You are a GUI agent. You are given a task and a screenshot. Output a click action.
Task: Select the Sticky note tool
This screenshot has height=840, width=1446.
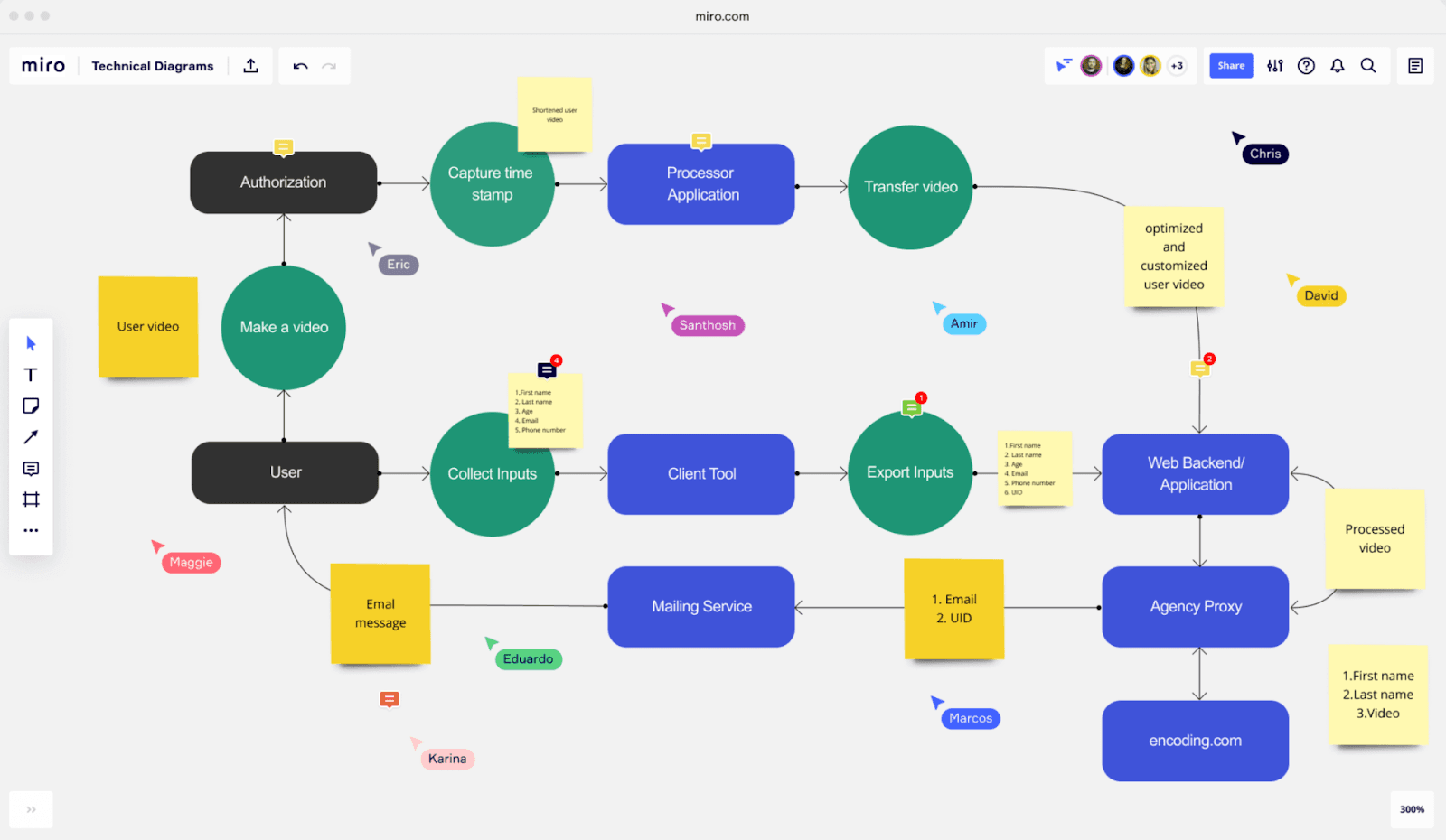pyautogui.click(x=31, y=406)
